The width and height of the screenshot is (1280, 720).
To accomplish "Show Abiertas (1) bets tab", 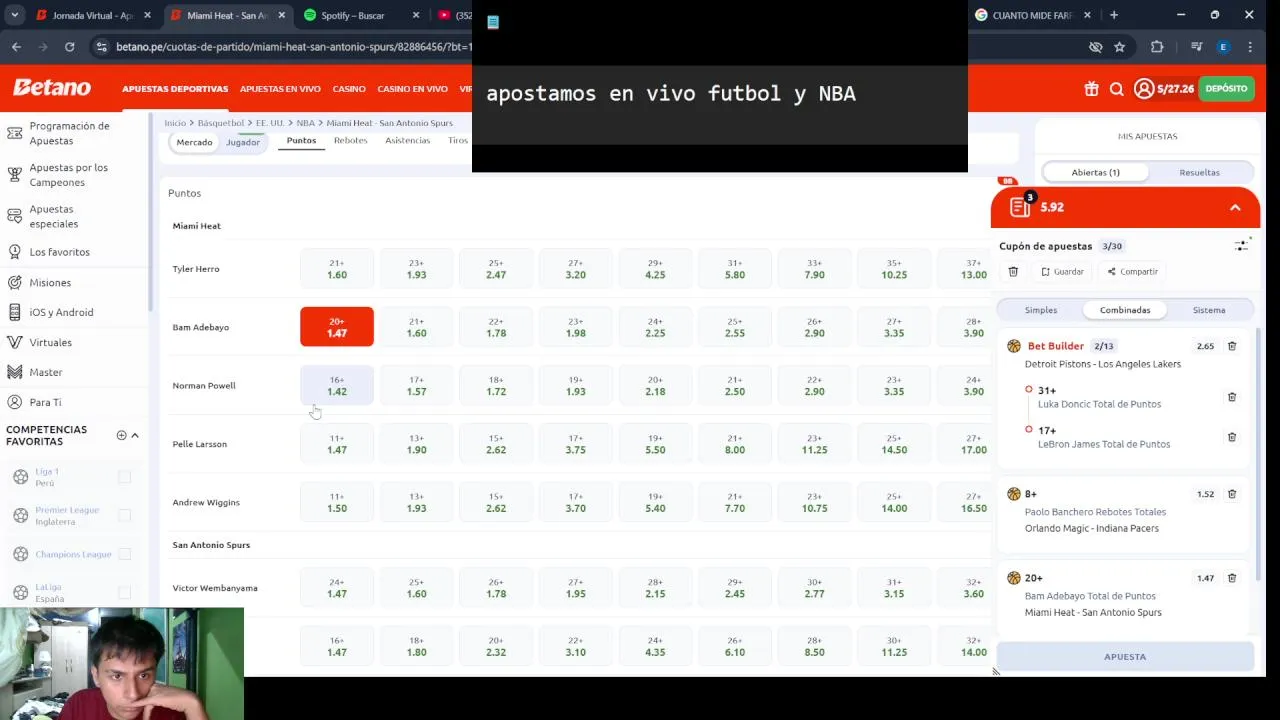I will tap(1096, 172).
